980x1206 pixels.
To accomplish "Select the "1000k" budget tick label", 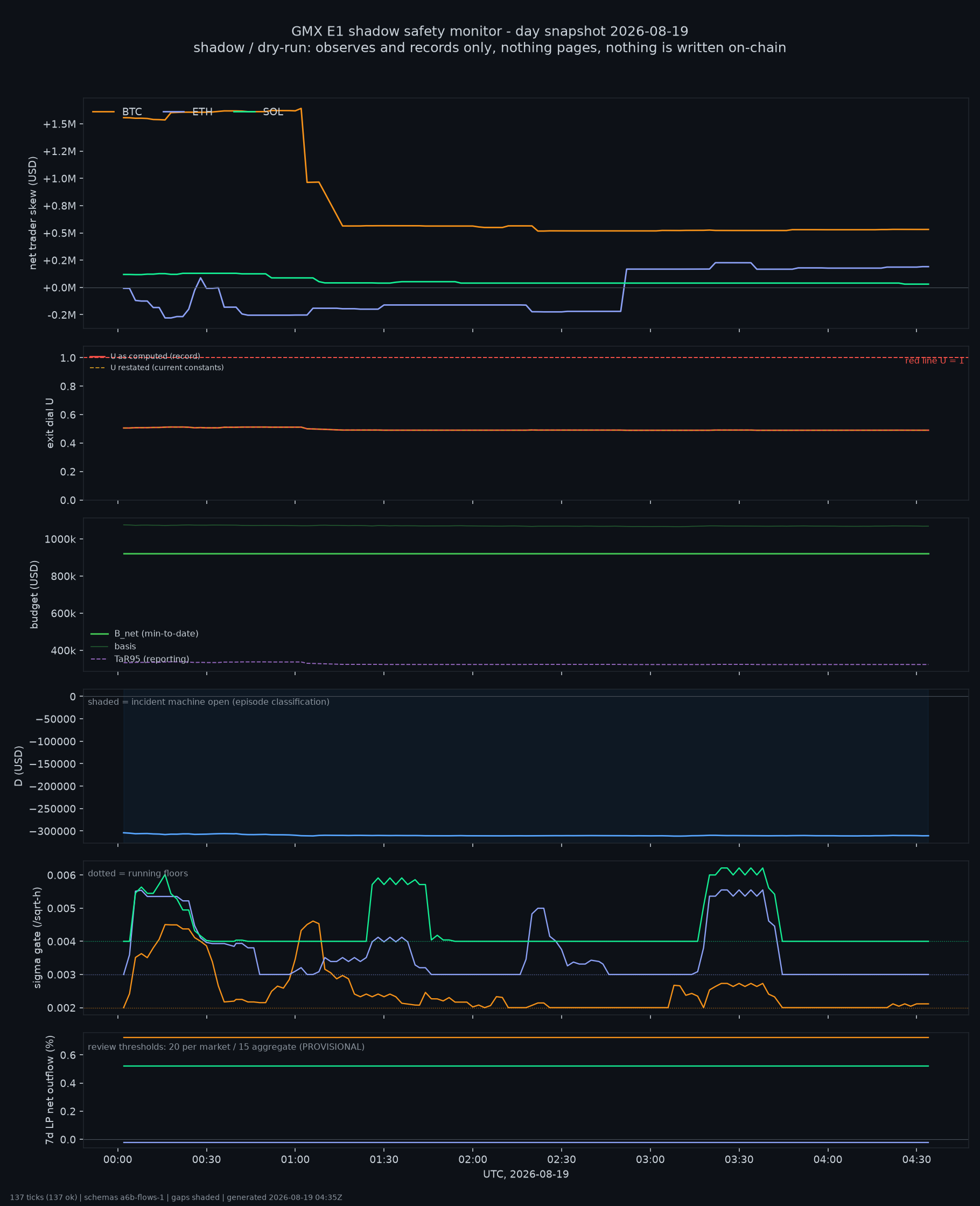I will [60, 539].
